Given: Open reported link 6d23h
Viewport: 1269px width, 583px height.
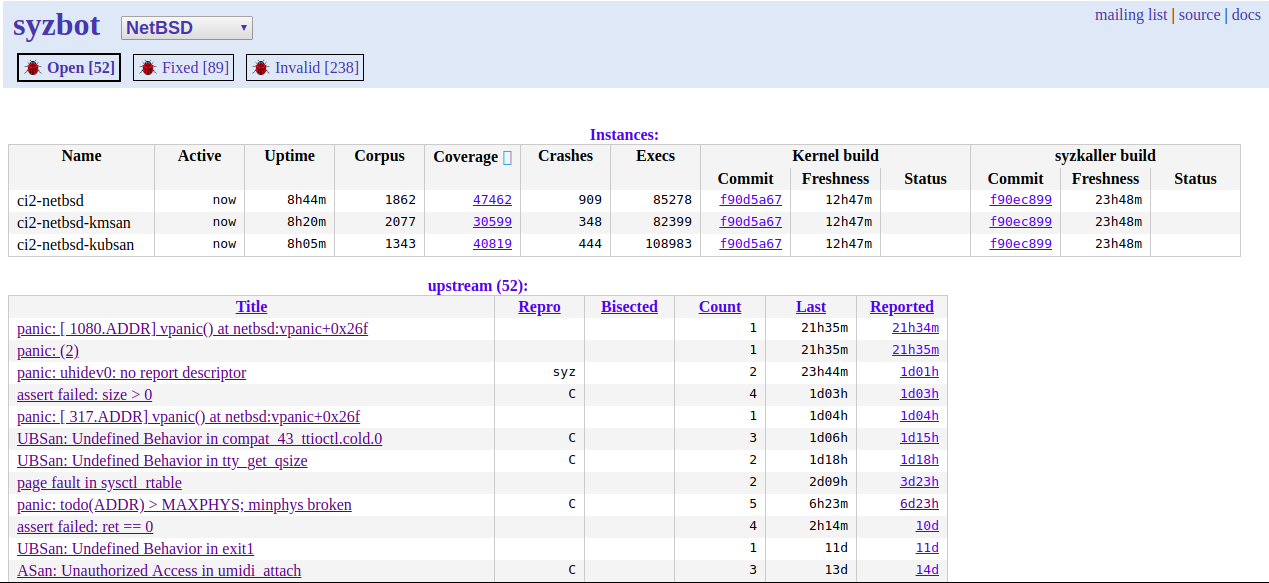Looking at the screenshot, I should pyautogui.click(x=919, y=504).
